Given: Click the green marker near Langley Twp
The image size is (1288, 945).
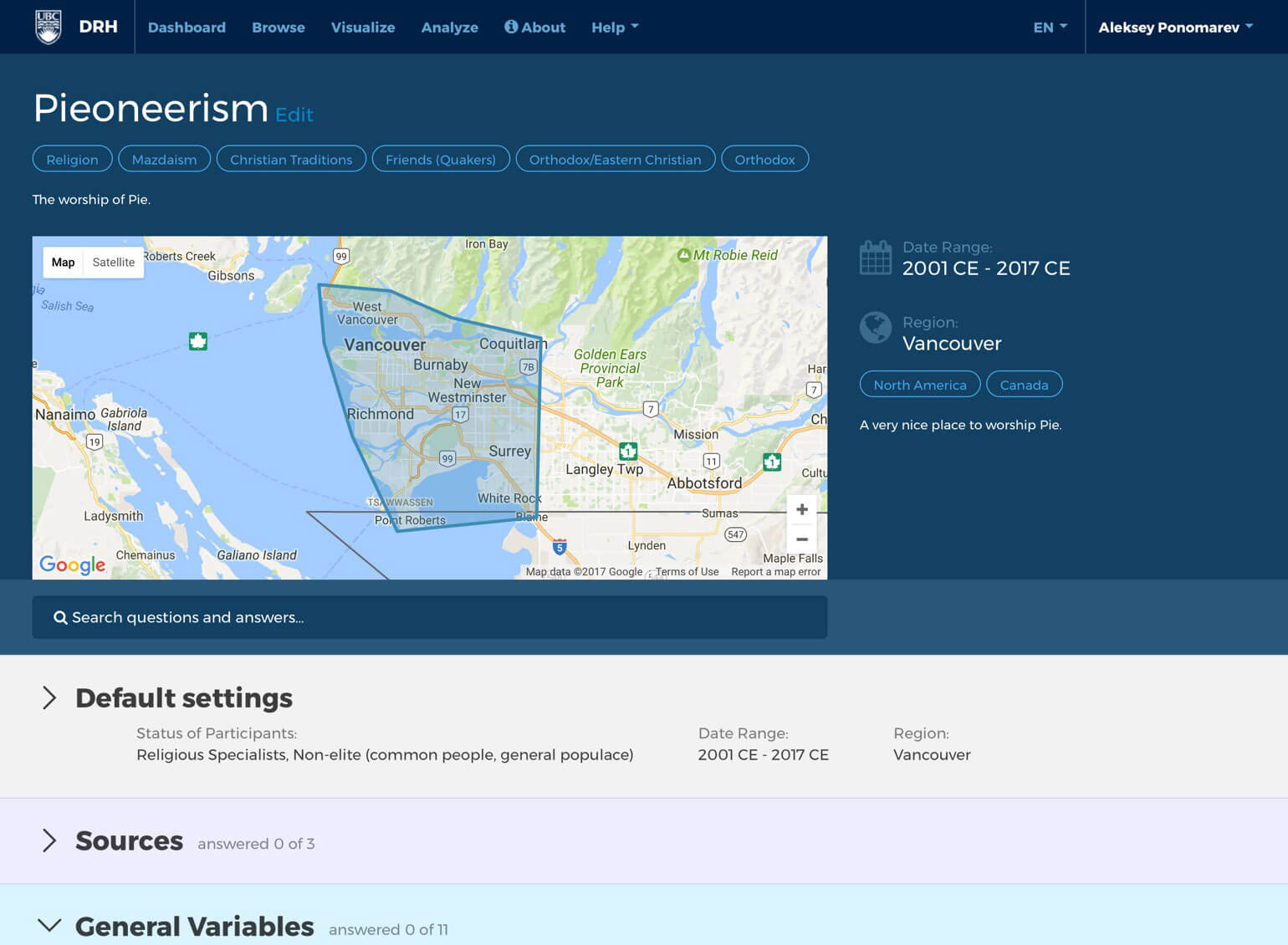Looking at the screenshot, I should point(628,452).
